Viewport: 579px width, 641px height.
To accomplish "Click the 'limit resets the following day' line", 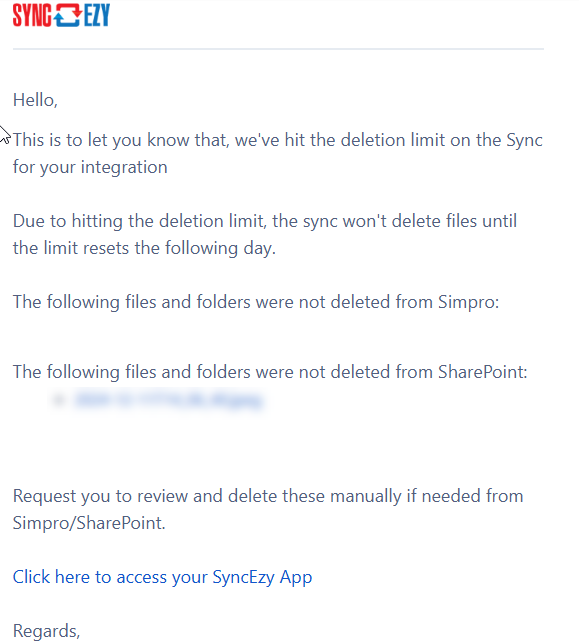I will click(144, 248).
